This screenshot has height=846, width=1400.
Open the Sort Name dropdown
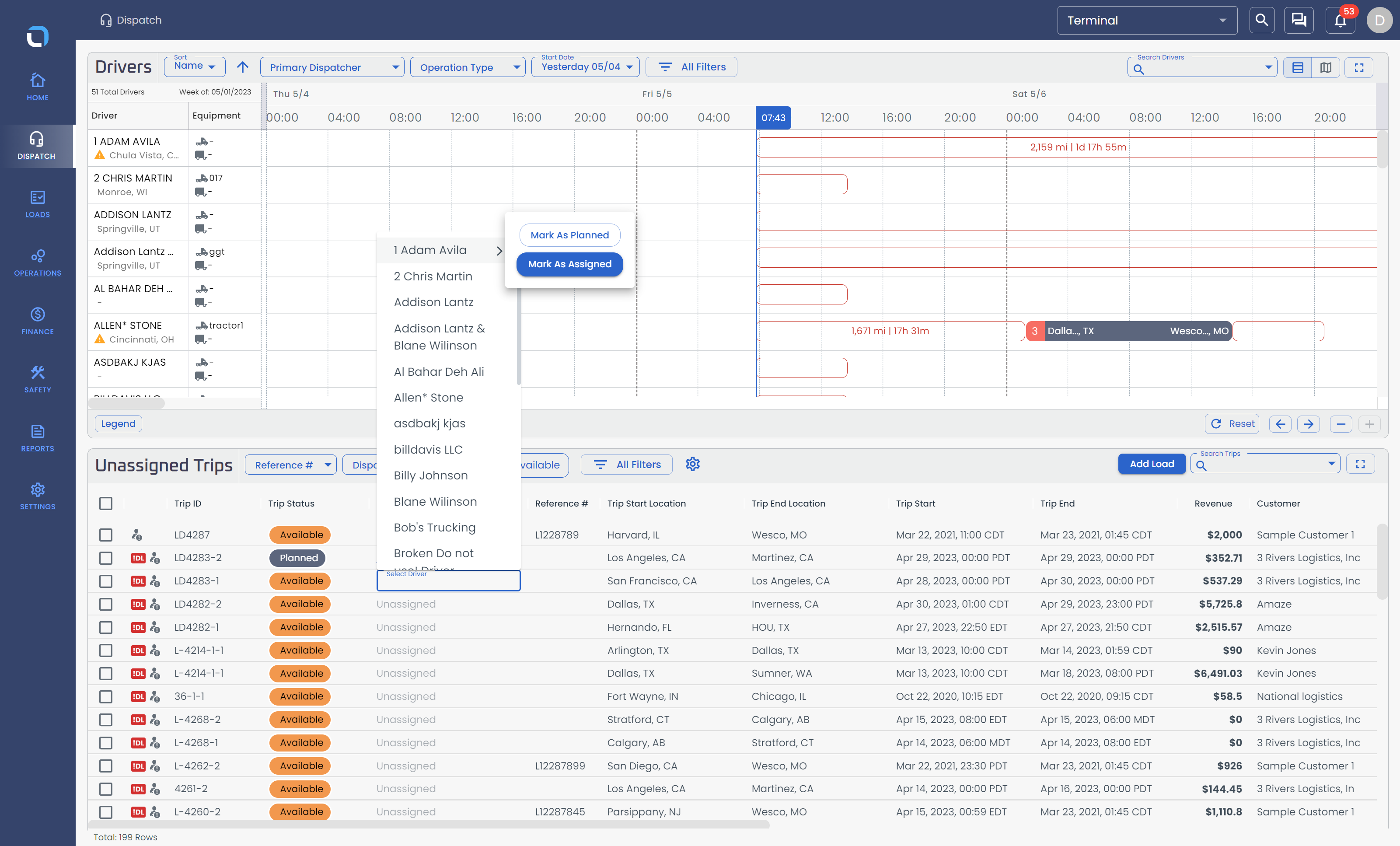coord(194,66)
